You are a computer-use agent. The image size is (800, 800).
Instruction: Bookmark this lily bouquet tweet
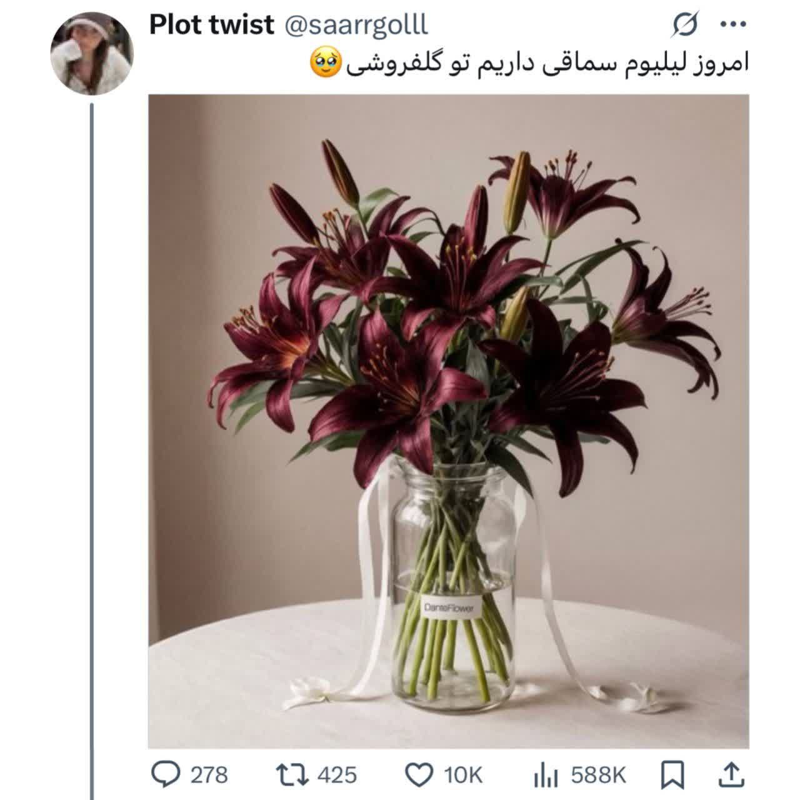pyautogui.click(x=674, y=774)
